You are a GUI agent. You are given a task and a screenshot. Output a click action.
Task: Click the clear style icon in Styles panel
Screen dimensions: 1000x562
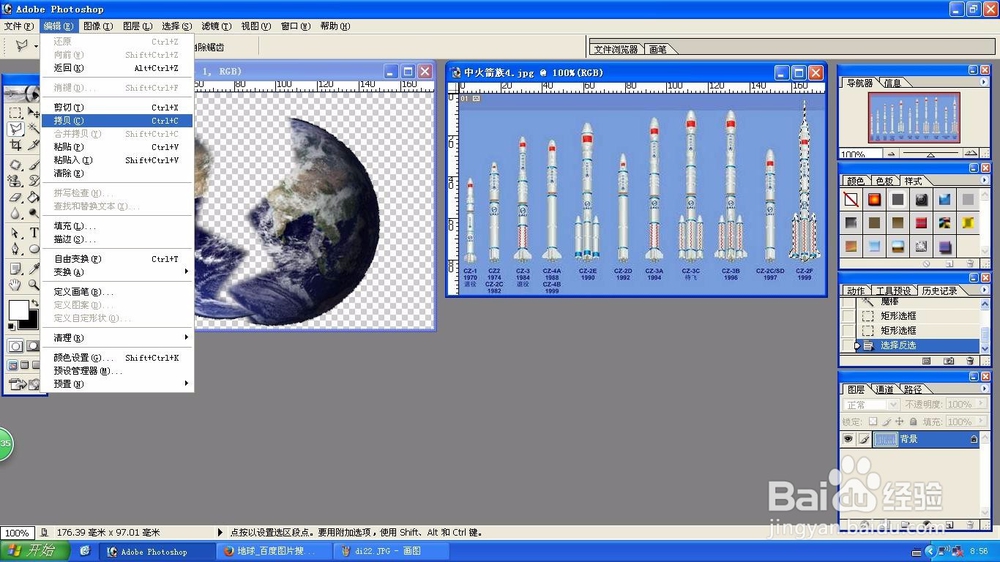[x=927, y=263]
